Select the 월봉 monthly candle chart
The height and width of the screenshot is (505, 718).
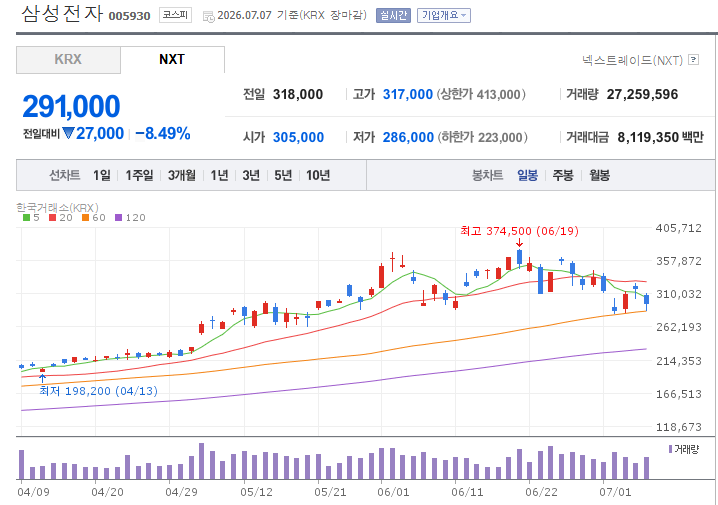(x=599, y=175)
